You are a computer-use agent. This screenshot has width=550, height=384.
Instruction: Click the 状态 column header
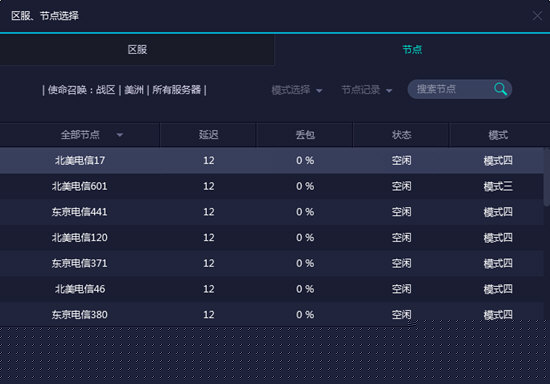(x=401, y=135)
